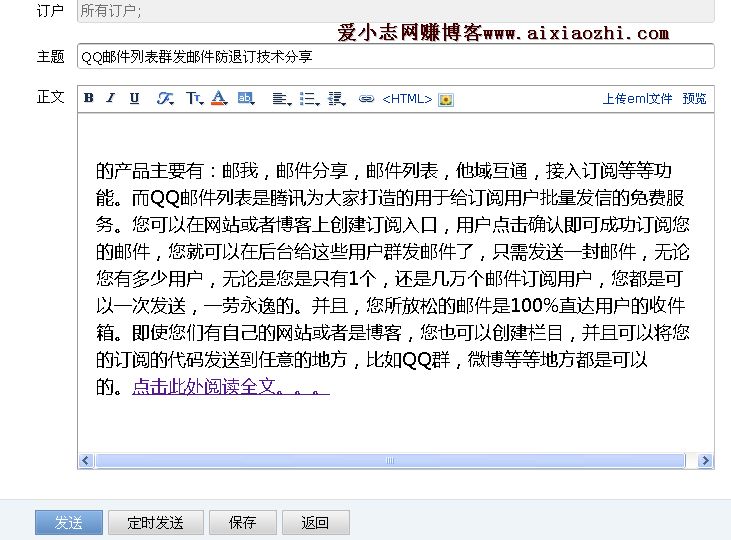The width and height of the screenshot is (731, 540).
Task: Insert an image with the picture icon
Action: [x=446, y=100]
